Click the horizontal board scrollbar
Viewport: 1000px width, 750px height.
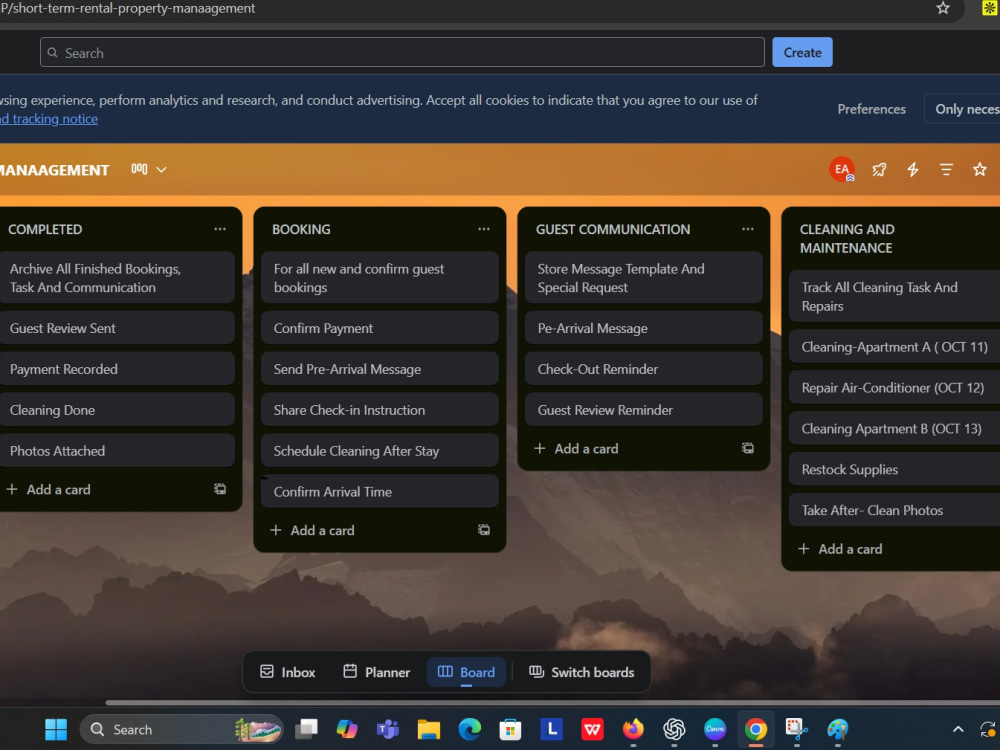click(x=552, y=703)
